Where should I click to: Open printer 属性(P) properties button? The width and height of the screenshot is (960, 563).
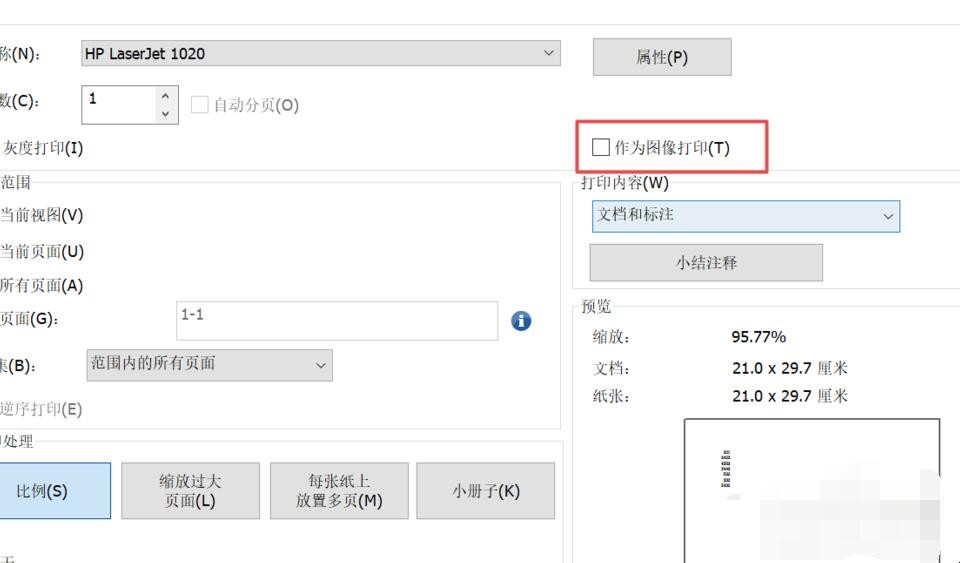[x=662, y=57]
